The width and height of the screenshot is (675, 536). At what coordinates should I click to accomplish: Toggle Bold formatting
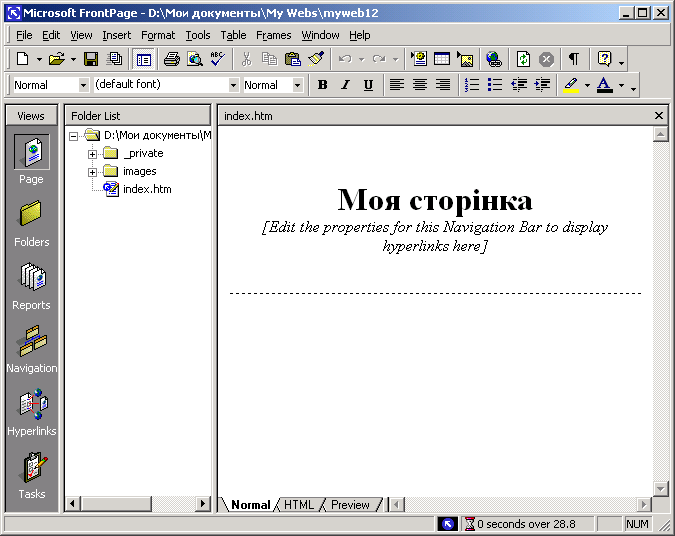click(322, 85)
